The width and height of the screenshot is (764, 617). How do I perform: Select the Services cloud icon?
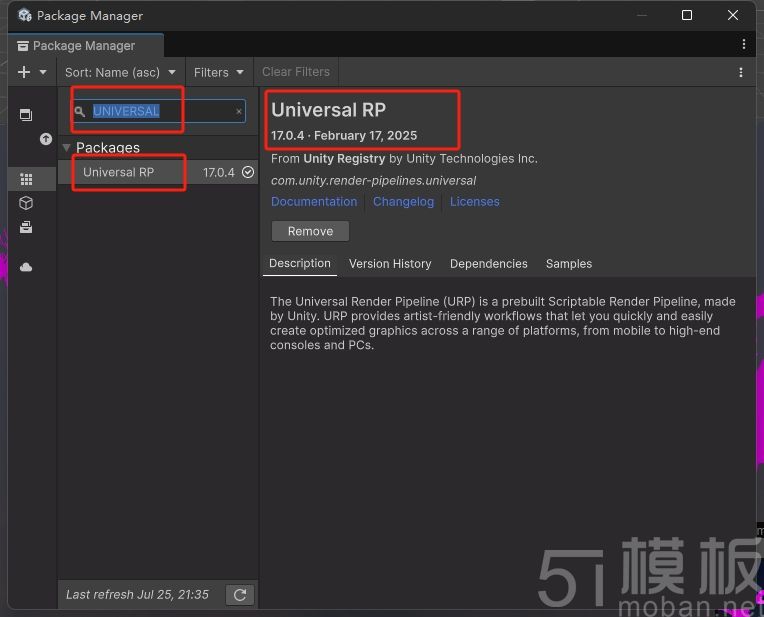click(x=26, y=267)
